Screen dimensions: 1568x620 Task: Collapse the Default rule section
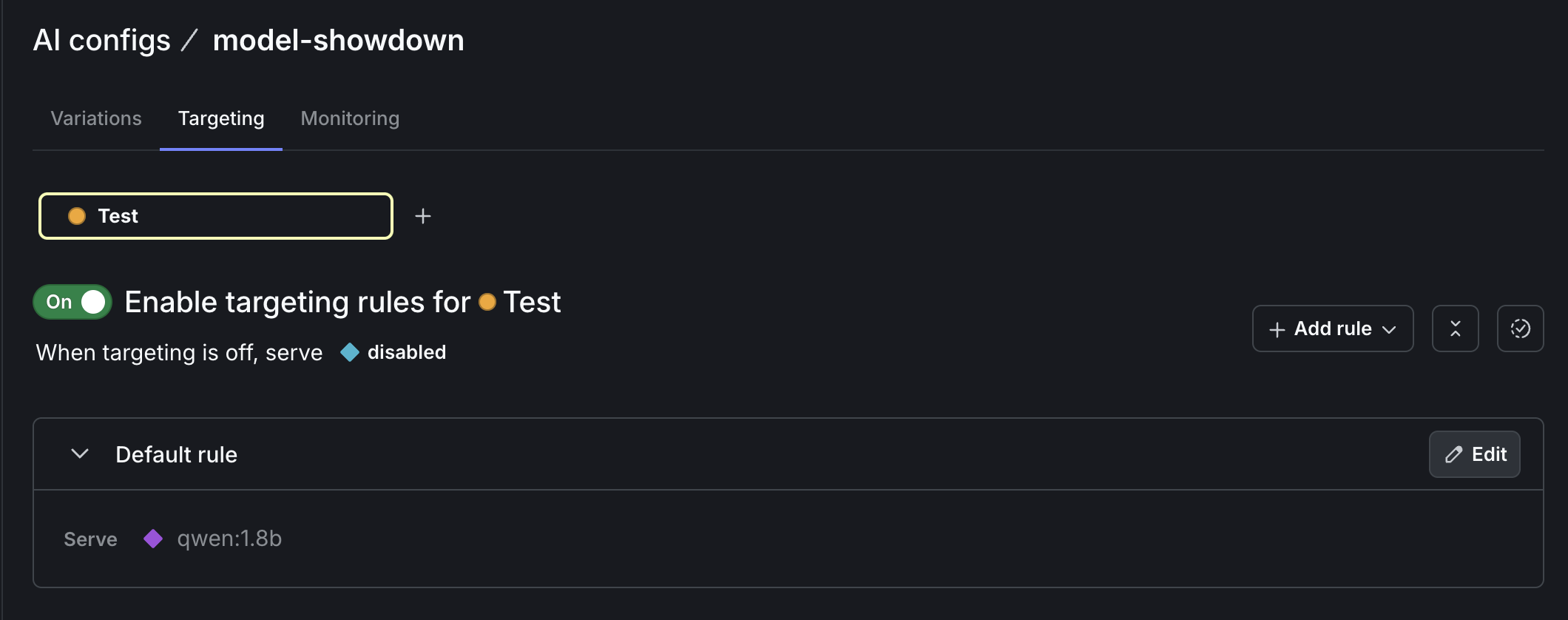[81, 454]
